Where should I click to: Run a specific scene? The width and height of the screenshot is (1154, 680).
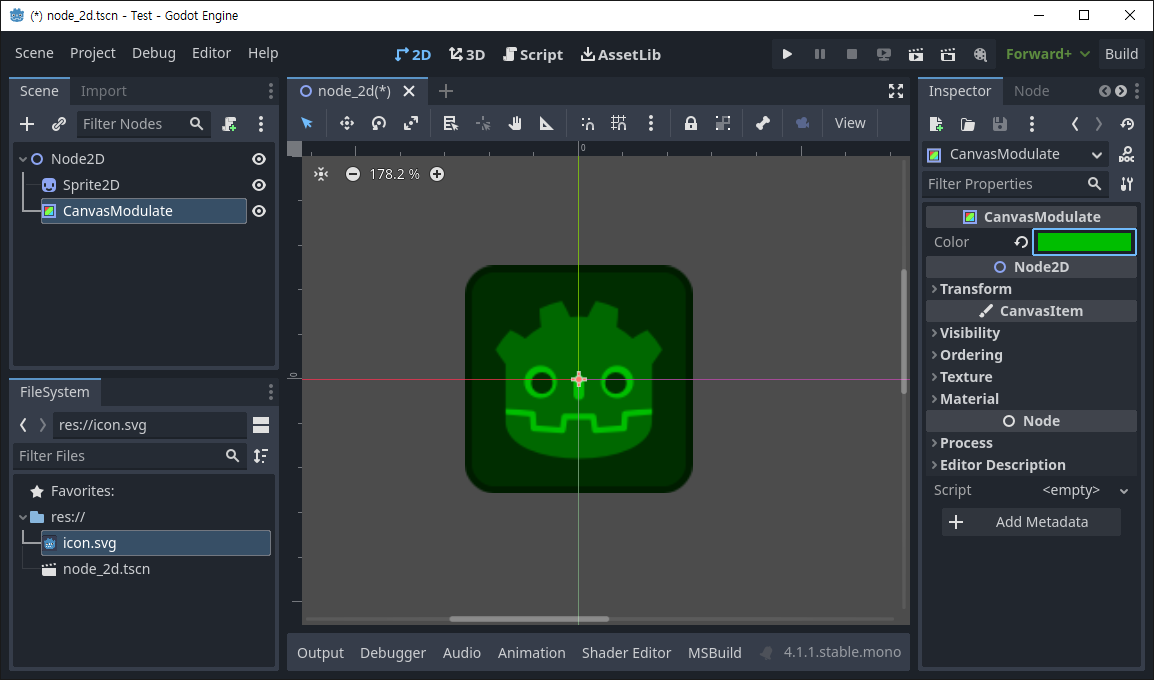[x=948, y=54]
